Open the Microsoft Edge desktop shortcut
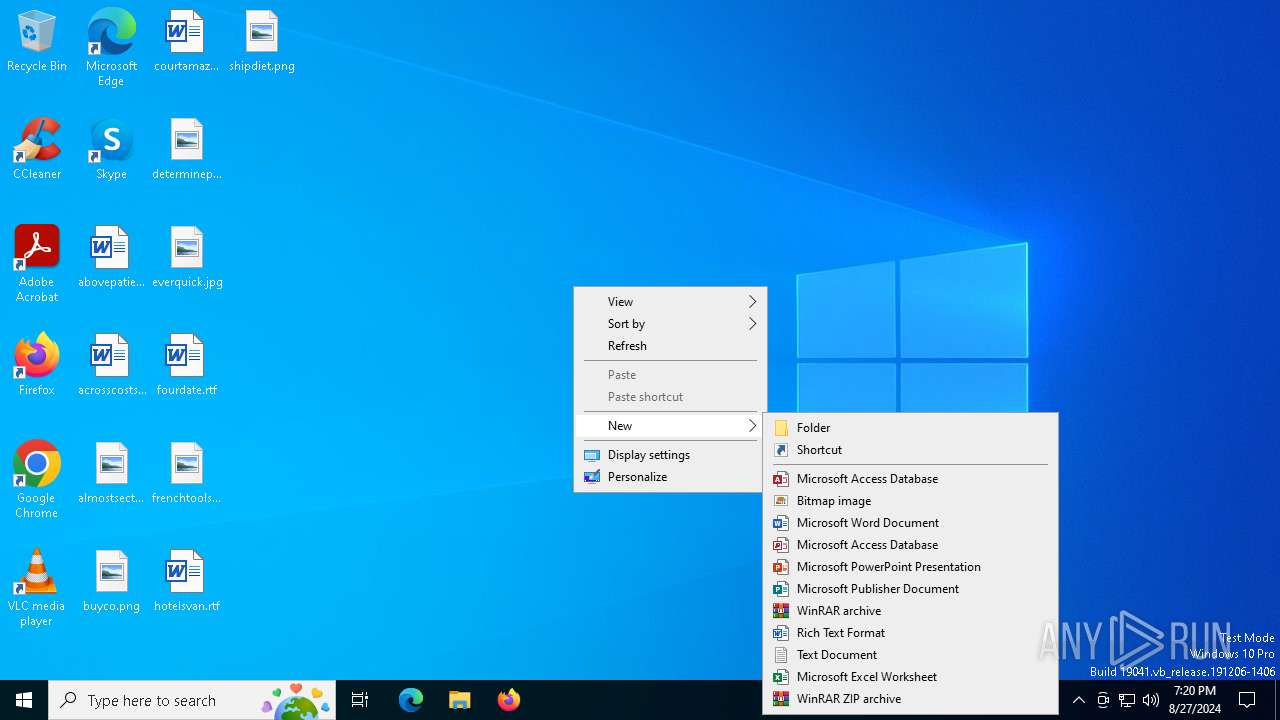The width and height of the screenshot is (1280, 720). pos(111,47)
